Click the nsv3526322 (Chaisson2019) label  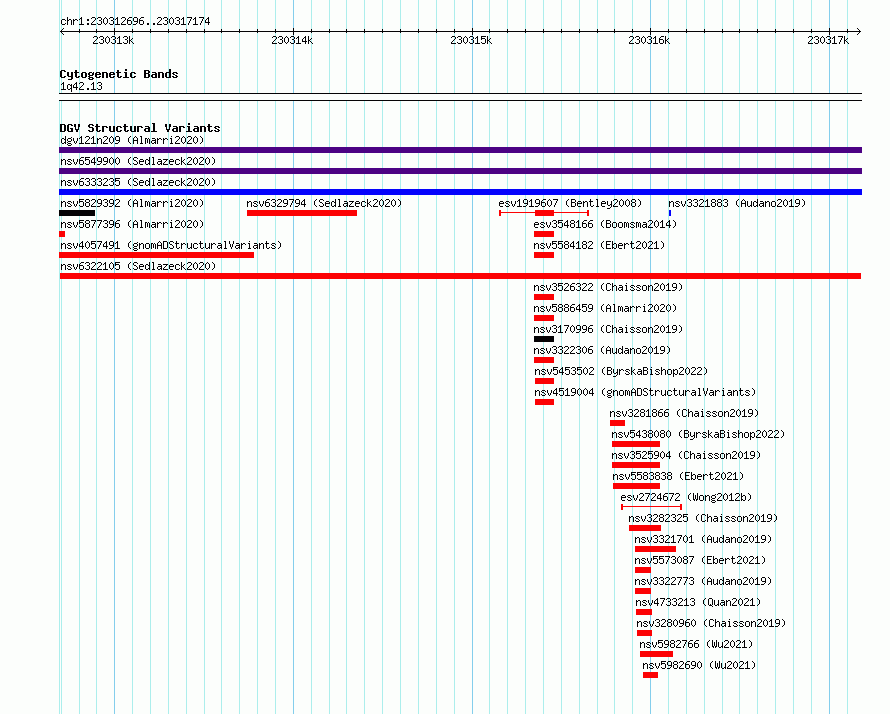608,287
